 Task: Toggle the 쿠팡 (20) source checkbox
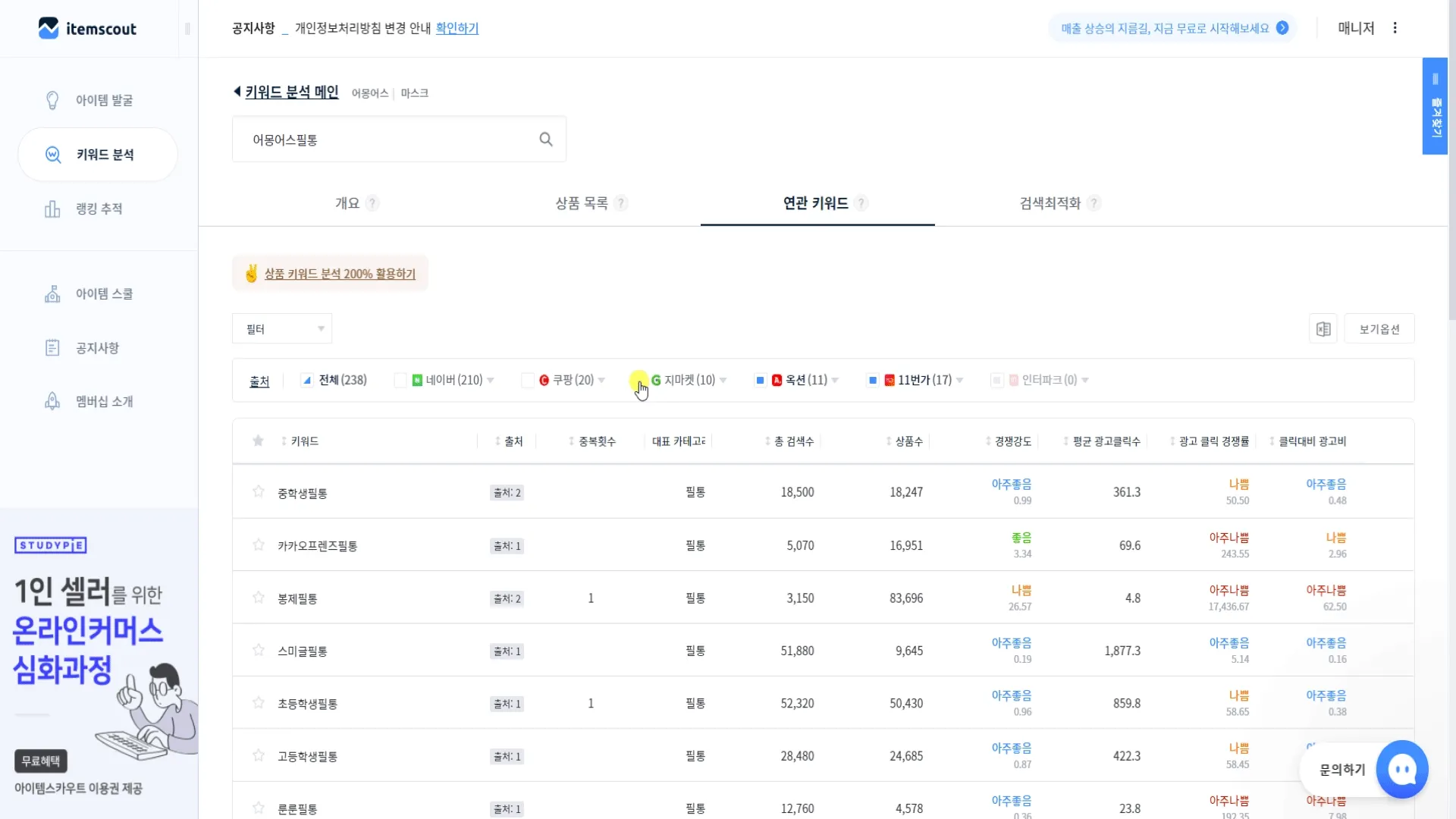[x=527, y=380]
